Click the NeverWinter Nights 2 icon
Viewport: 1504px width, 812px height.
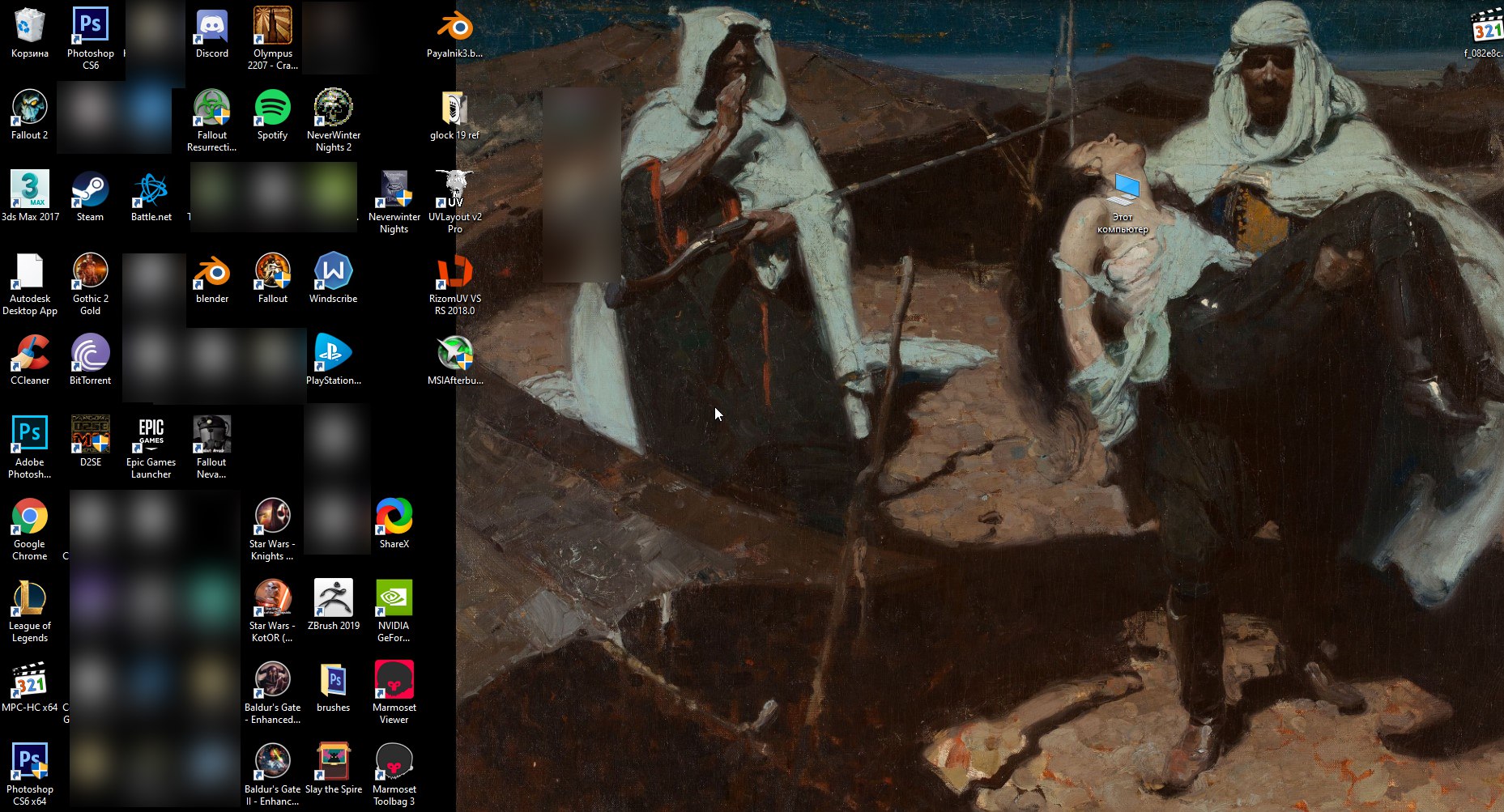(334, 108)
